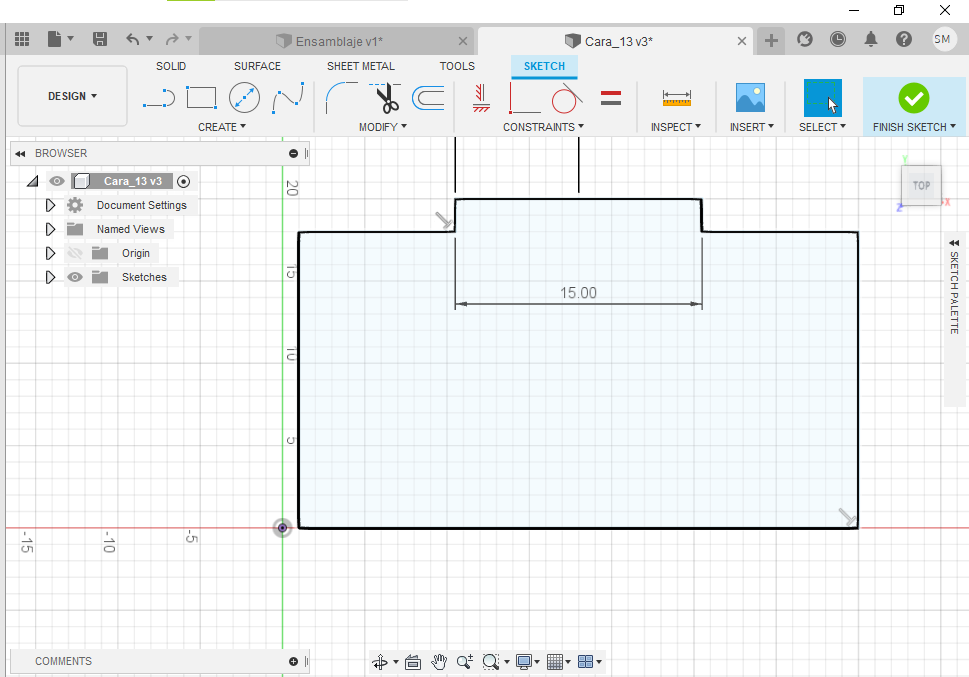Activate Cara_13 v3 component radio button
The width and height of the screenshot is (969, 677).
pyautogui.click(x=184, y=181)
